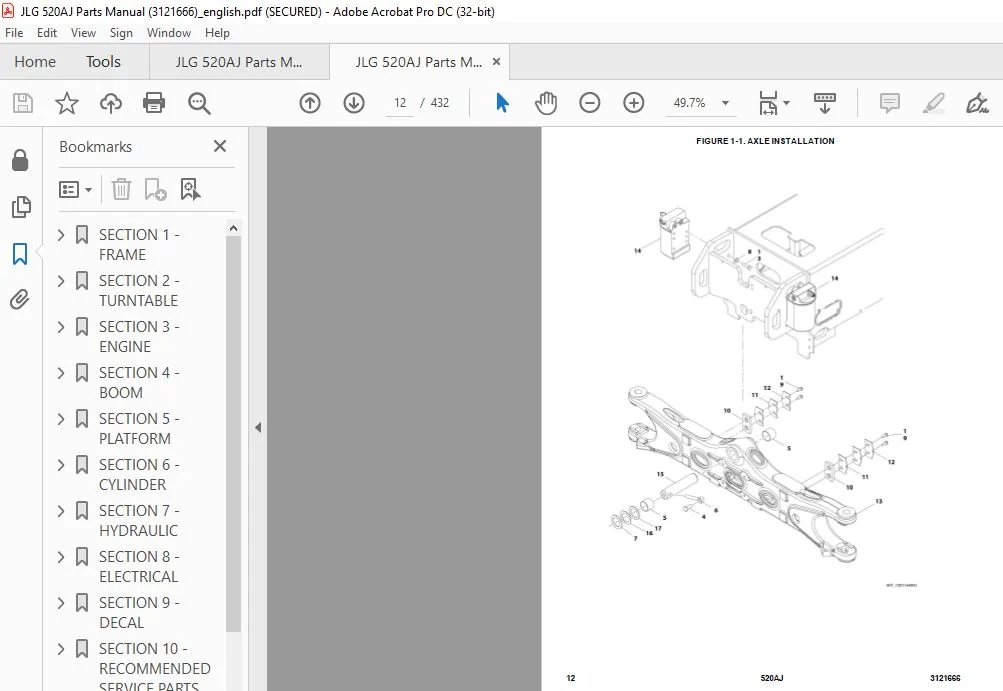
Task: Open fit page width options
Action: pos(773,103)
